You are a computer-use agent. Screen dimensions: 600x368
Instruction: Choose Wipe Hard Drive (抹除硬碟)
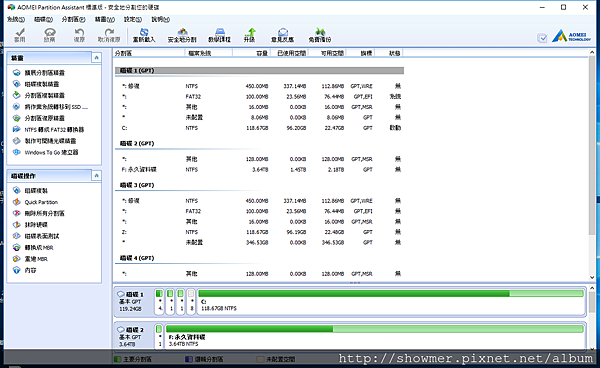pos(31,225)
